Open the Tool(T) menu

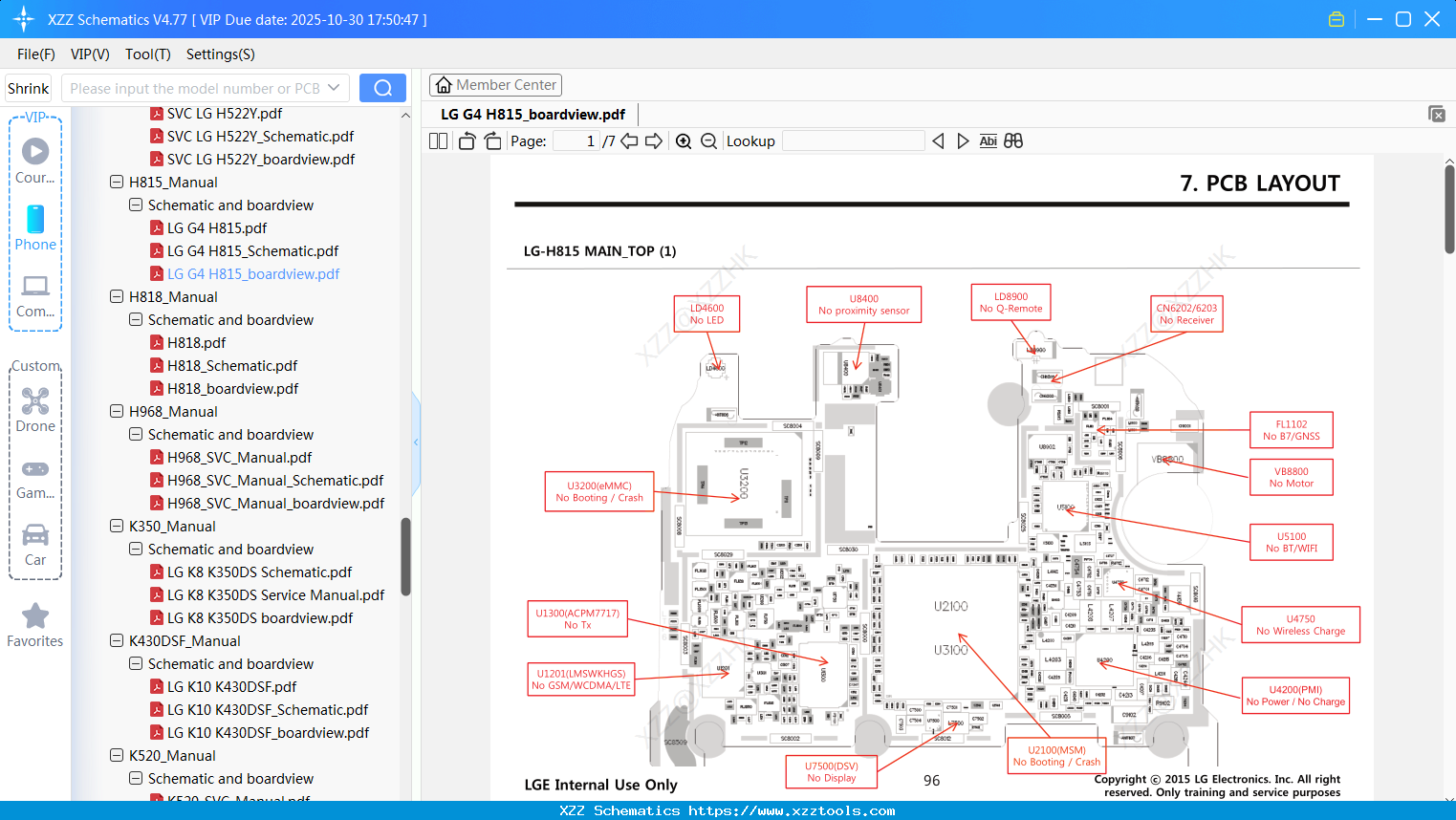(x=148, y=54)
